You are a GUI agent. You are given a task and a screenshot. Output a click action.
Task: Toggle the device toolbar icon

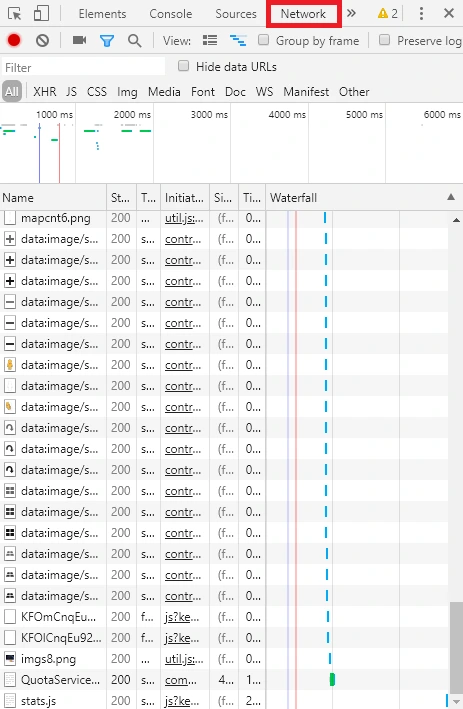(41, 14)
